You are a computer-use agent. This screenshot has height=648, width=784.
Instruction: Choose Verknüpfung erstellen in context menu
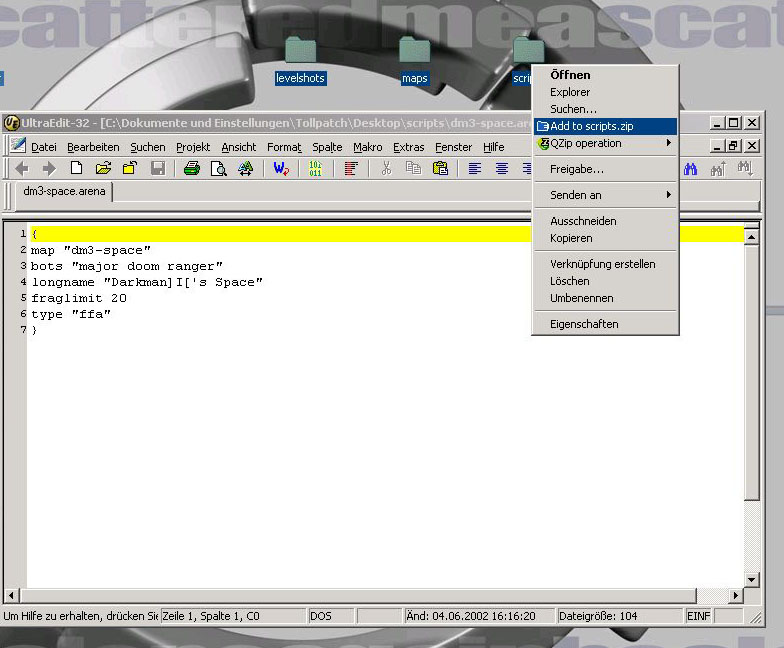coord(605,264)
